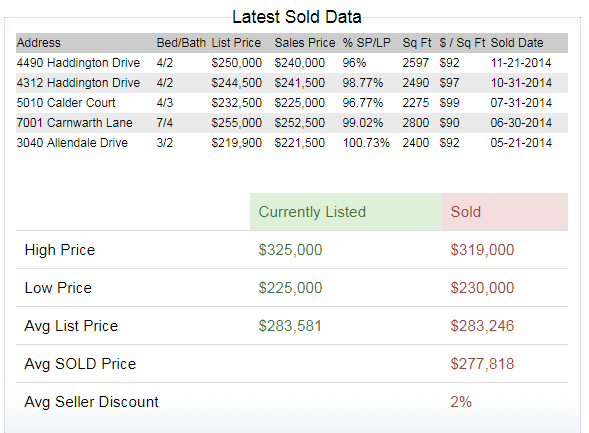Click the $230,000 sold low price
Screen dimensions: 589x433
(x=482, y=288)
